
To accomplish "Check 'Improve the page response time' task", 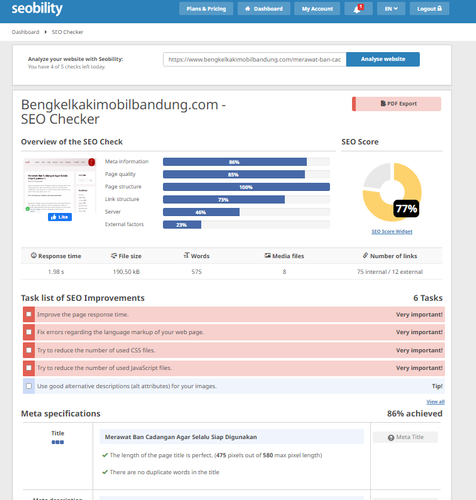I will [x=29, y=314].
